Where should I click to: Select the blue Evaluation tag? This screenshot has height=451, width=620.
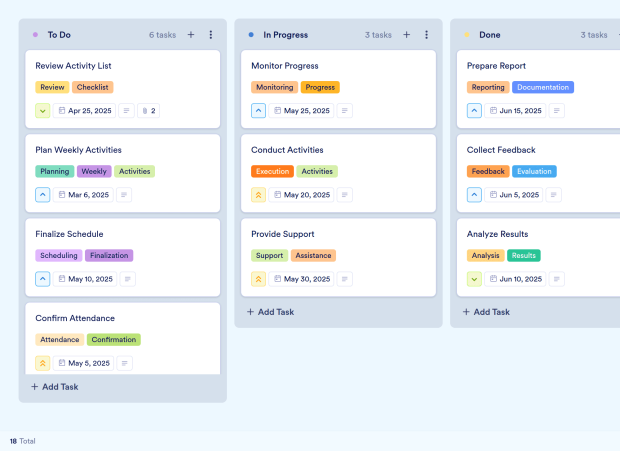534,172
